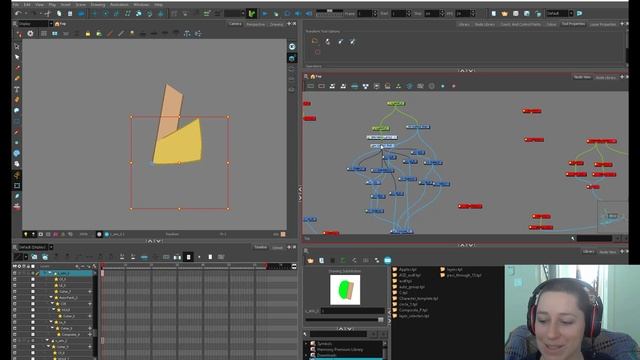
Task: Click the top render icon beside the Camera view
Action: [x=292, y=47]
